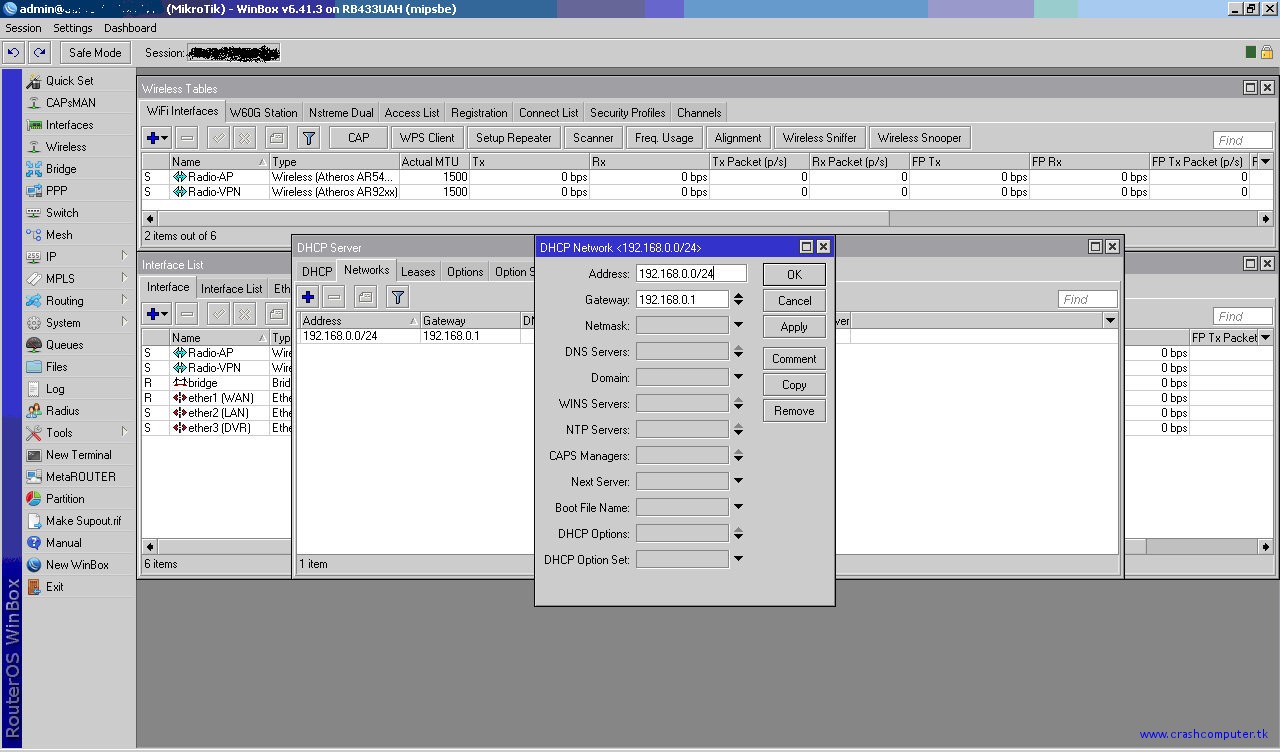Click the filter funnel in DHCP Server
This screenshot has height=752, width=1280.
click(398, 297)
